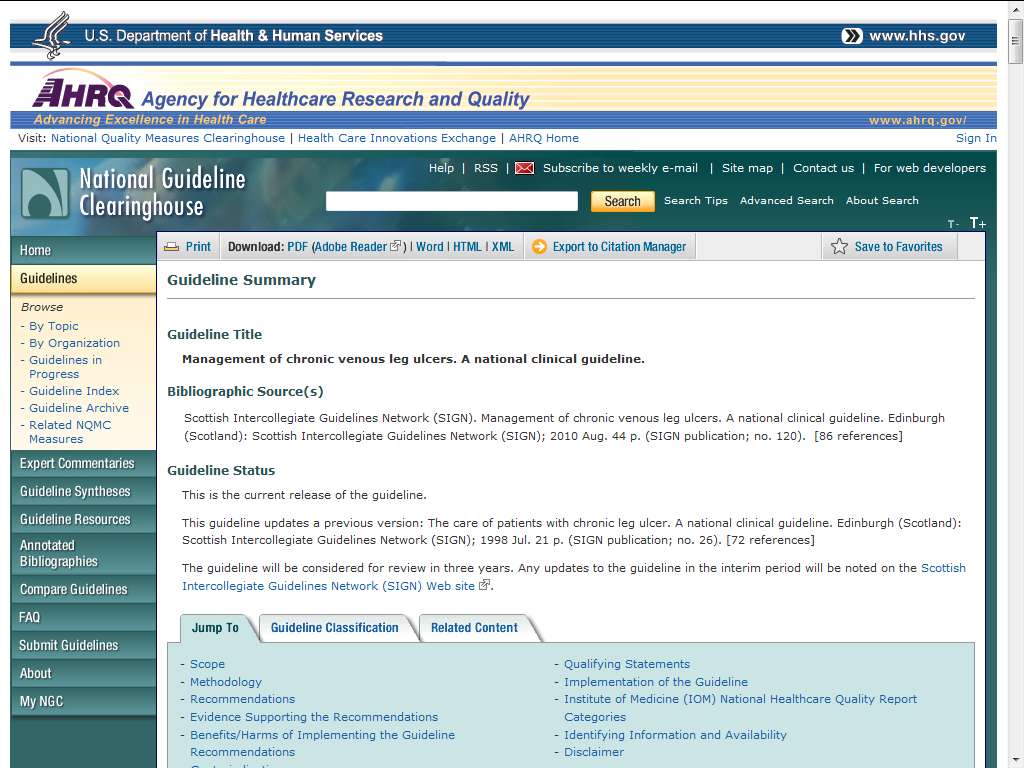
Task: Click the National Guideline Clearinghouse logo icon
Action: point(44,193)
